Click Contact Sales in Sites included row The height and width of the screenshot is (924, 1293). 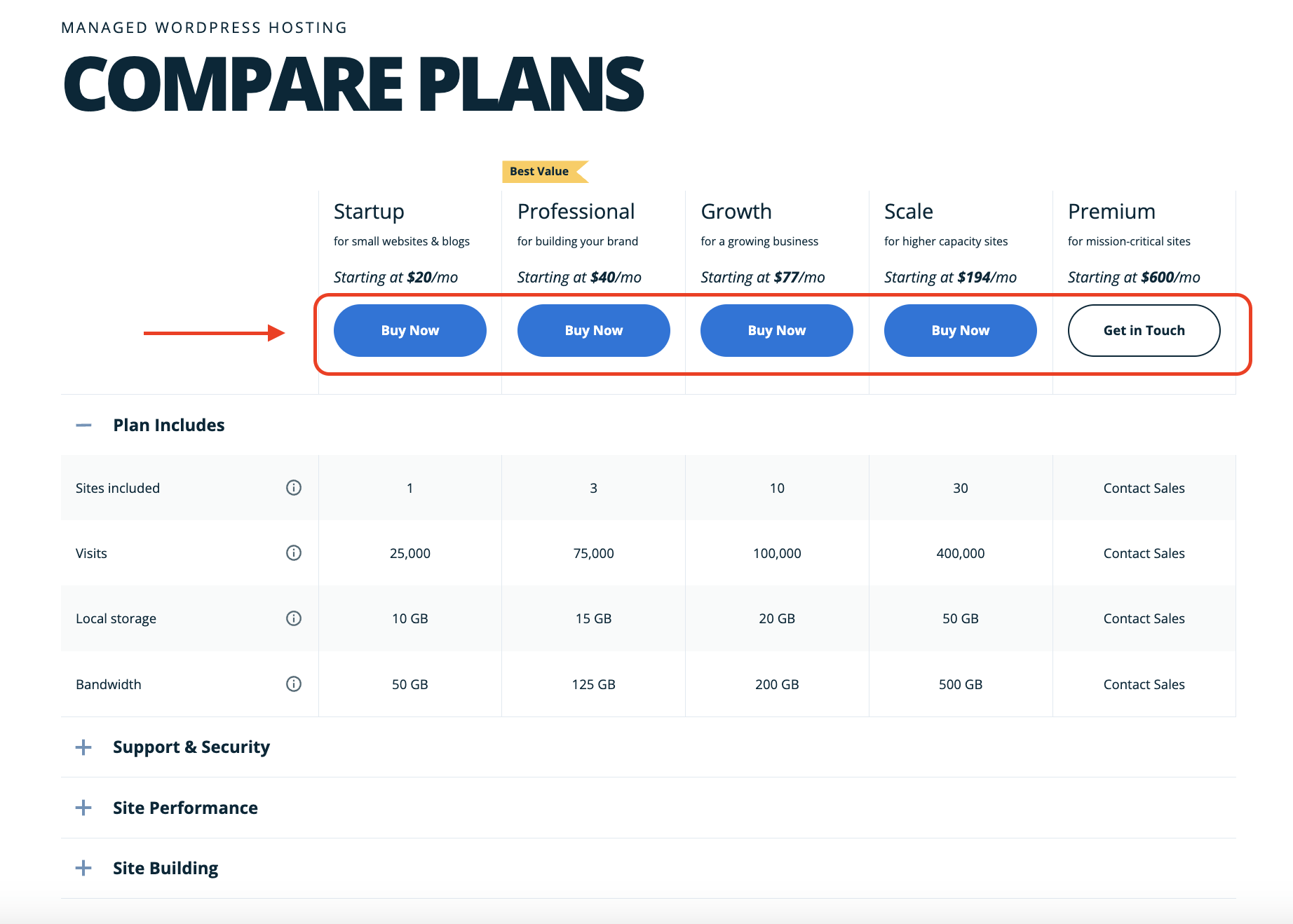[1144, 488]
